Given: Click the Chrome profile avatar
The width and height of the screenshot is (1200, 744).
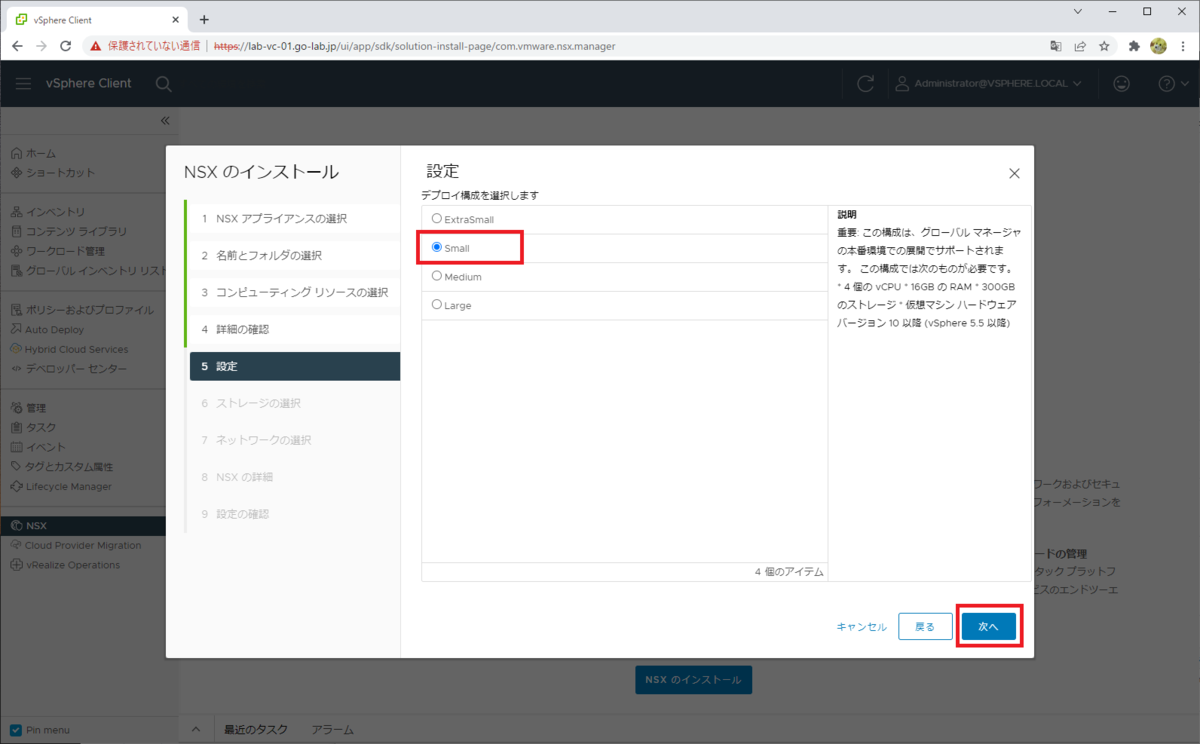Looking at the screenshot, I should (x=1158, y=46).
